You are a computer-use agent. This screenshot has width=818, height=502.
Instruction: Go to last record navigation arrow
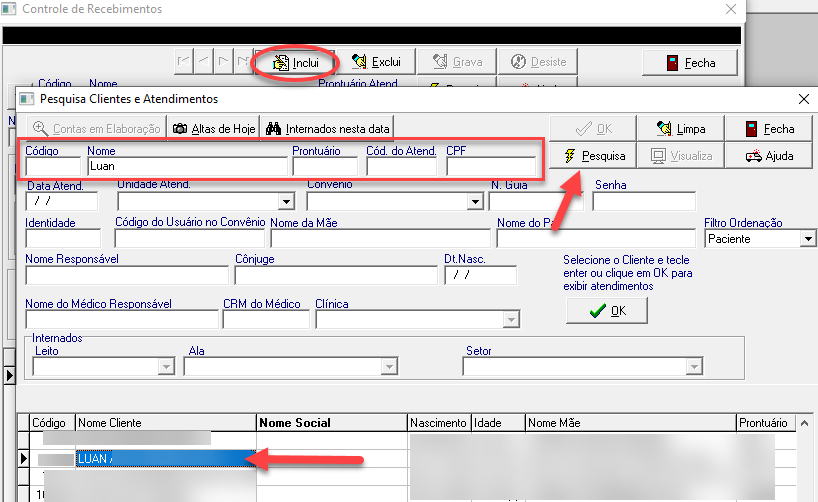243,62
